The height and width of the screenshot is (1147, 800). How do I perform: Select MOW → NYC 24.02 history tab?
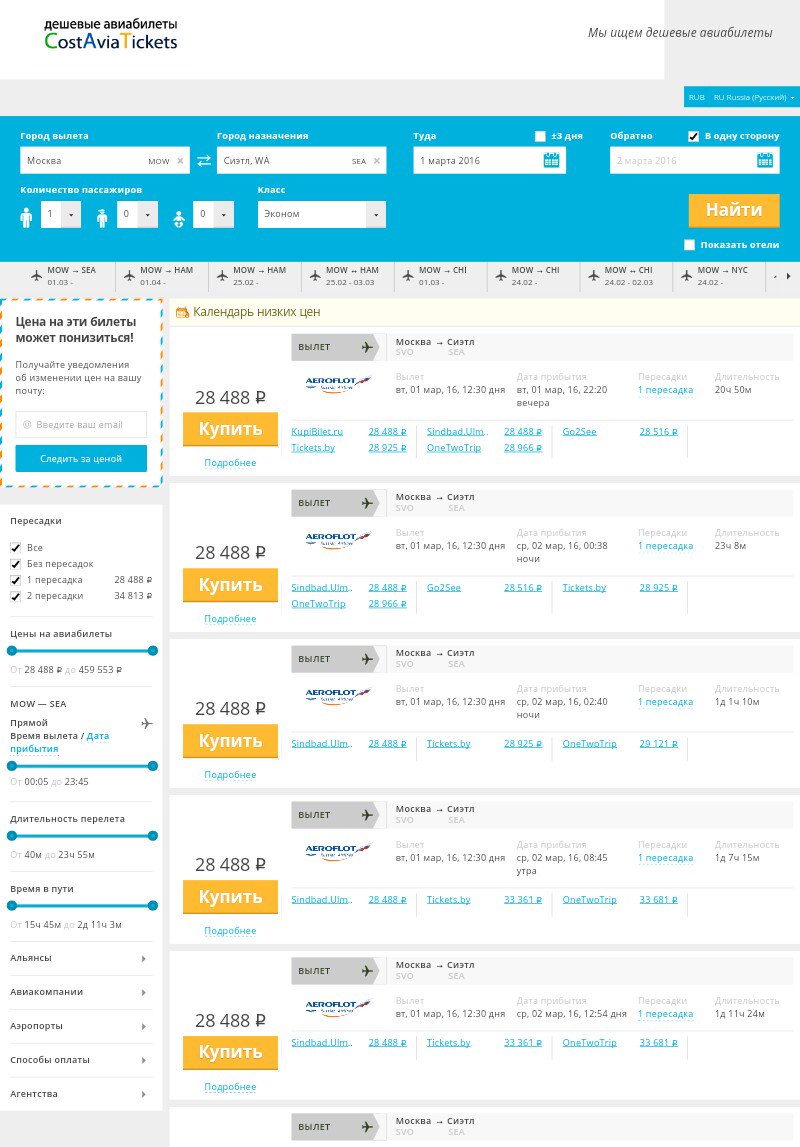pyautogui.click(x=719, y=277)
